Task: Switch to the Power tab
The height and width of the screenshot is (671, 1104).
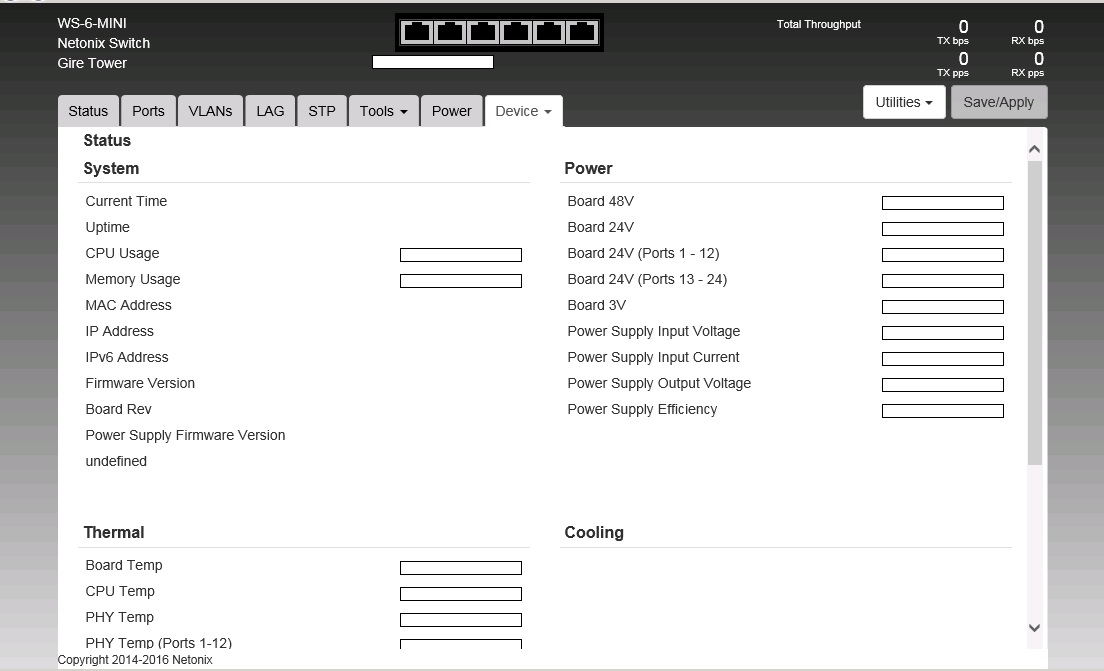Action: (451, 111)
